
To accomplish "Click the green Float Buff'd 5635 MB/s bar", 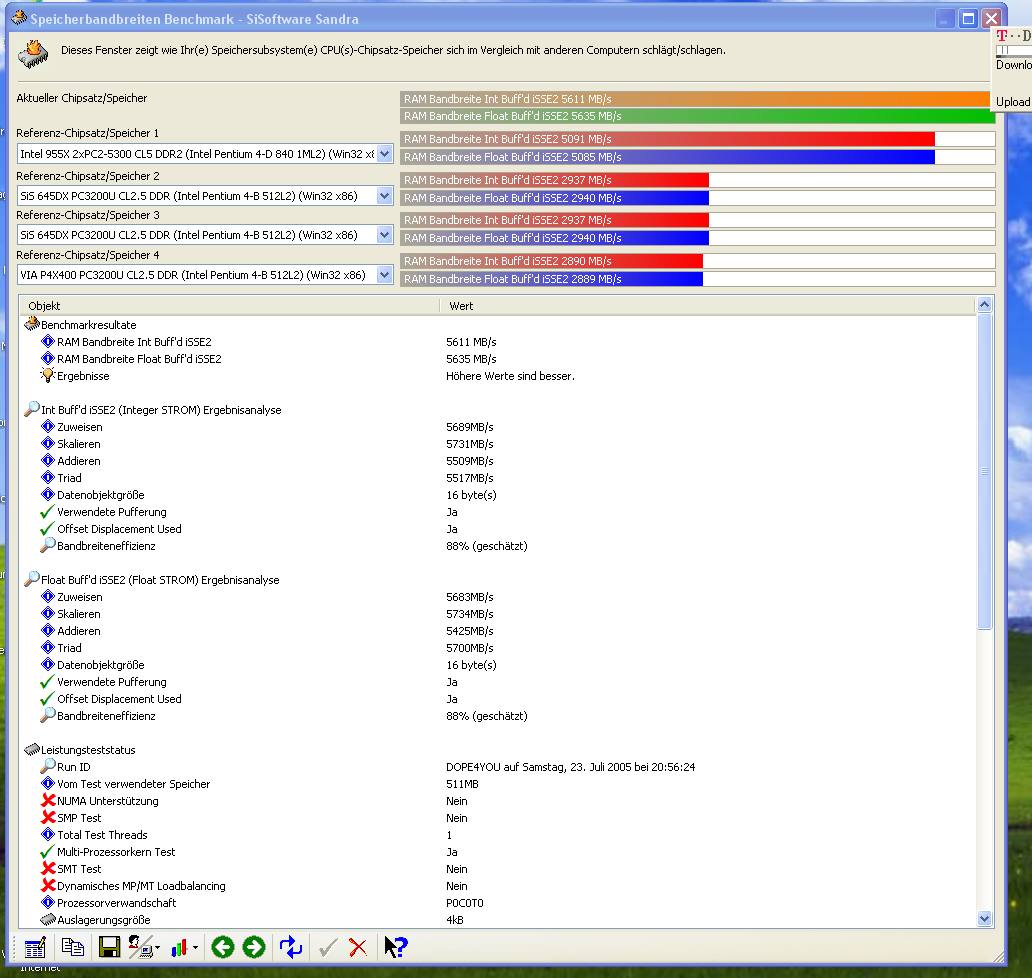I will (698, 116).
